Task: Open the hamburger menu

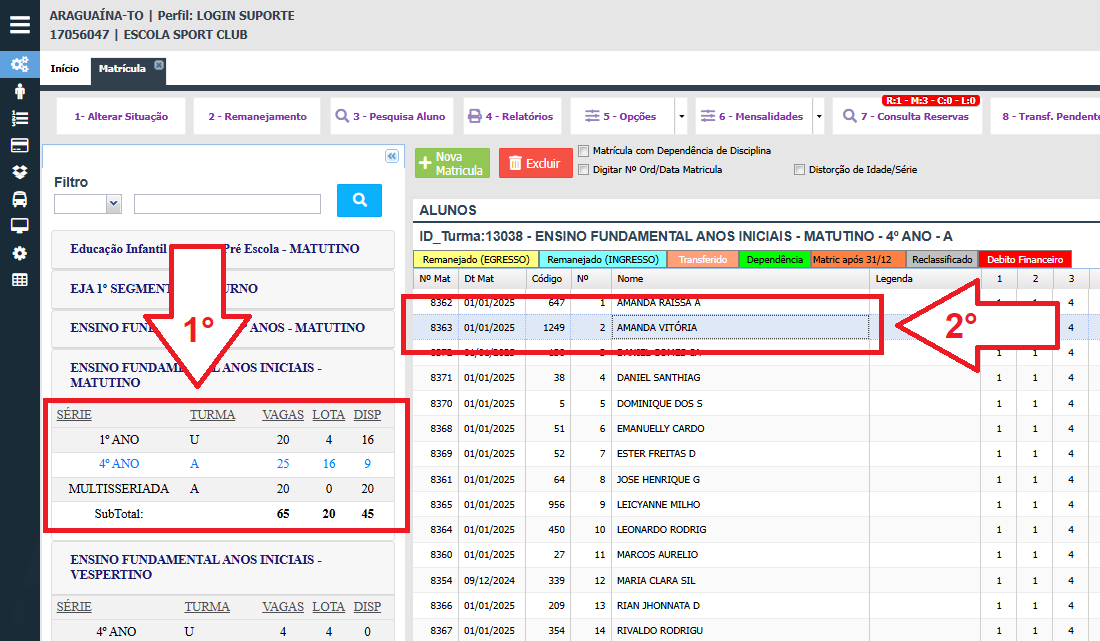Action: 20,25
